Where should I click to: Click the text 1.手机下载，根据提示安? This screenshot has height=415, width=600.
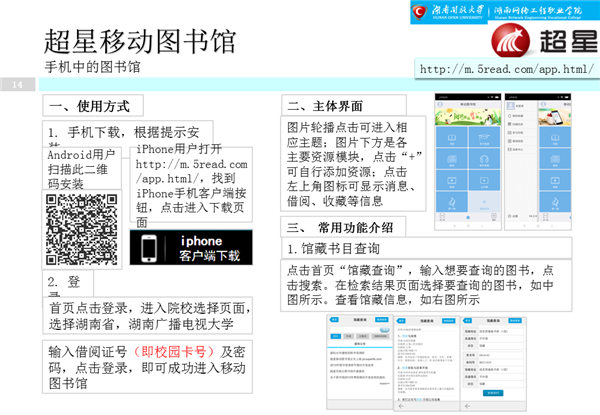pyautogui.click(x=124, y=133)
